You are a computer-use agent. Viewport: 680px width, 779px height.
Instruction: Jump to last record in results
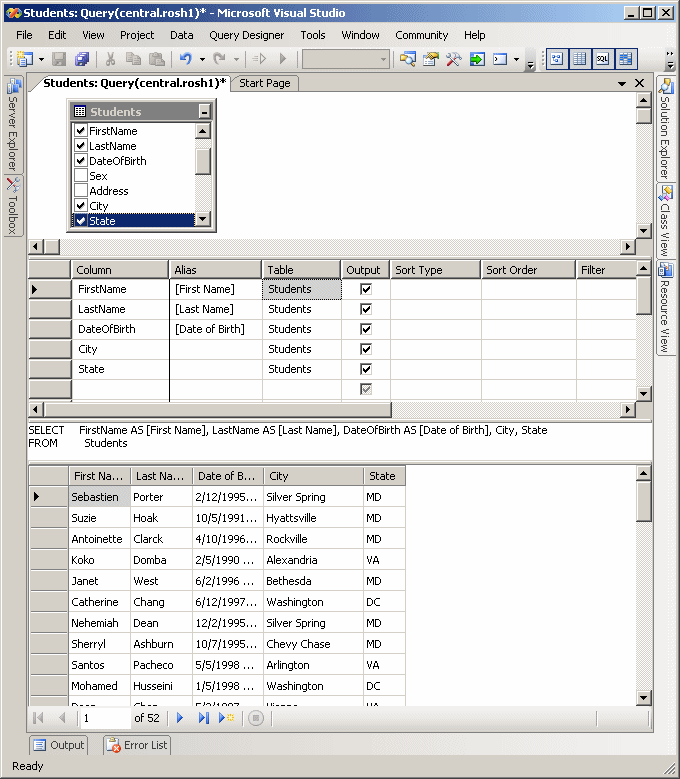(x=203, y=718)
